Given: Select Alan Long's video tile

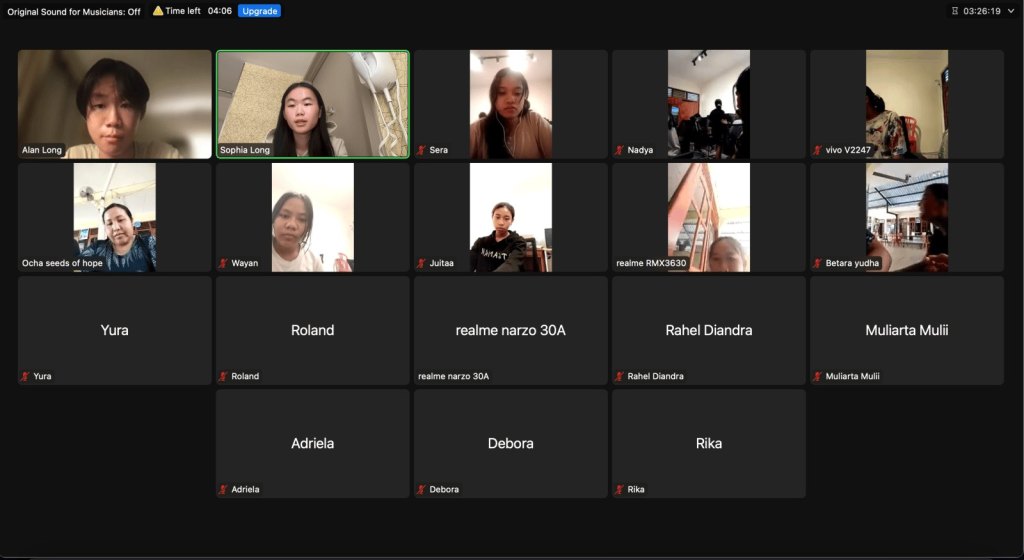Looking at the screenshot, I should point(115,104).
